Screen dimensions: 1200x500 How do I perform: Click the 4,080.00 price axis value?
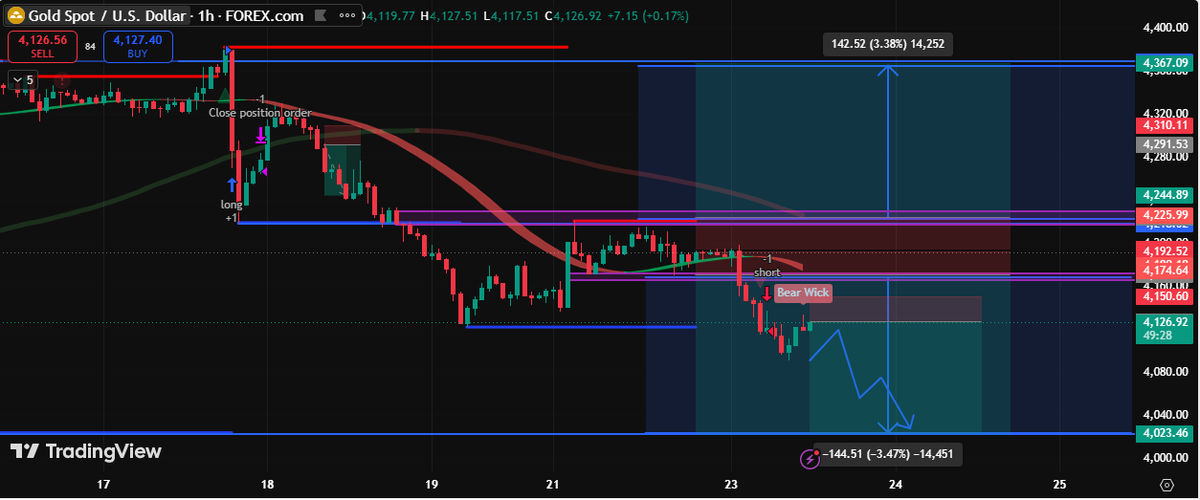pos(1164,371)
